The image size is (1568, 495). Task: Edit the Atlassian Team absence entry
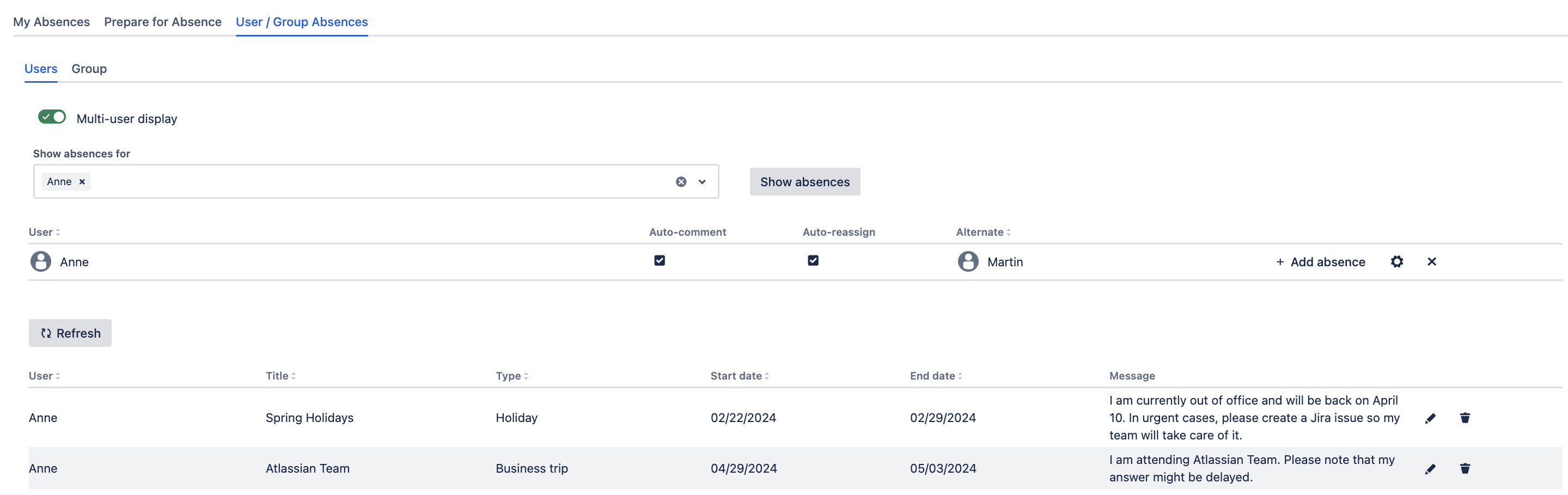(x=1430, y=468)
